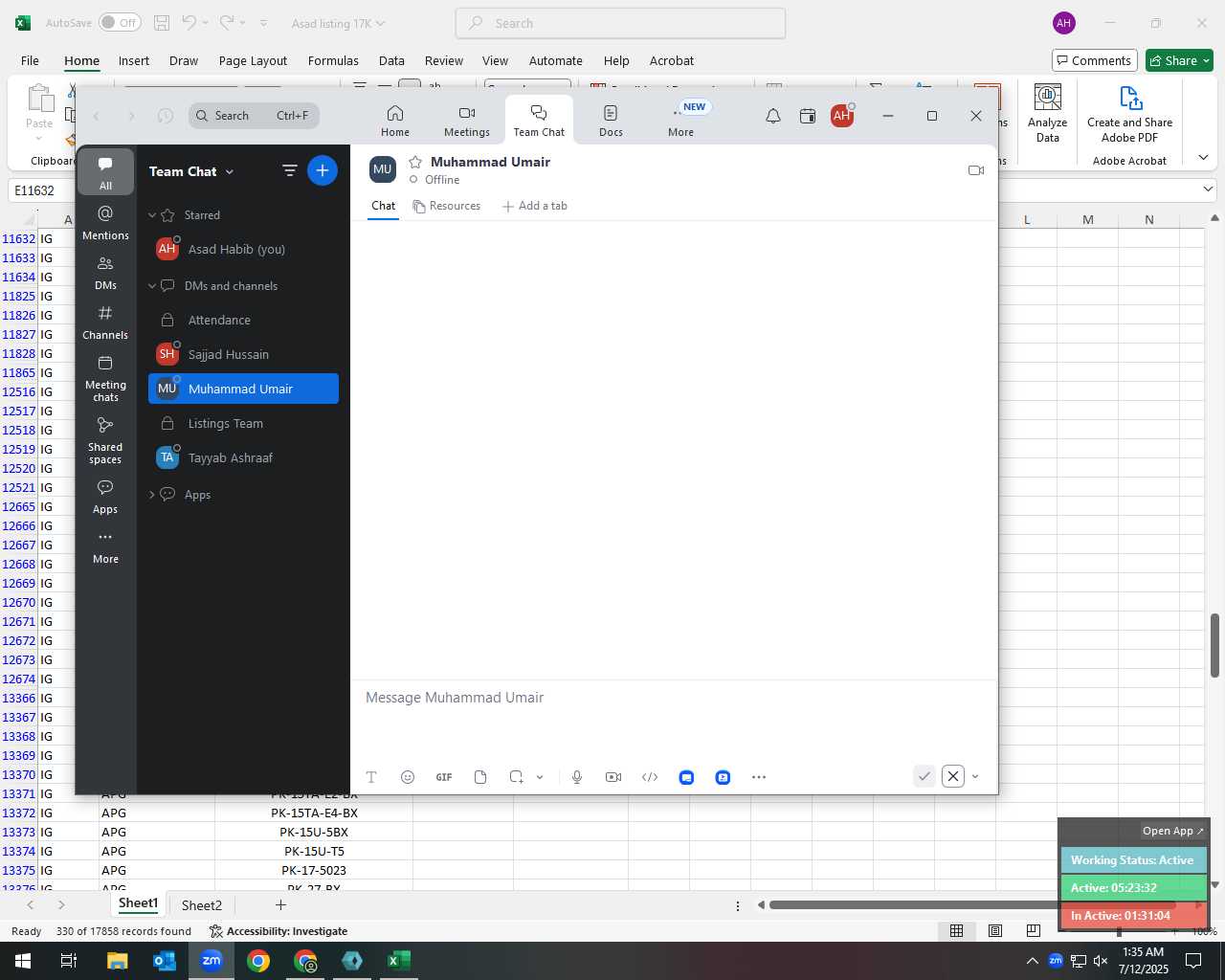
Task: Open send options dropdown arrow
Action: pos(975,777)
